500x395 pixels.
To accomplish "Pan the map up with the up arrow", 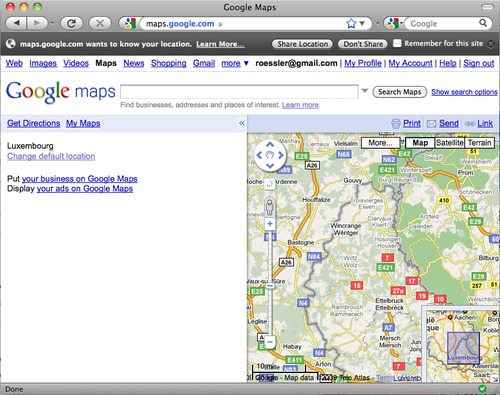I will 270,145.
